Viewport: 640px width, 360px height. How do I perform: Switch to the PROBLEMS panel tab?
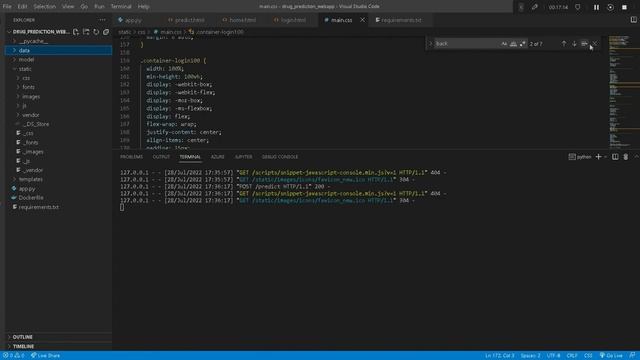point(131,157)
